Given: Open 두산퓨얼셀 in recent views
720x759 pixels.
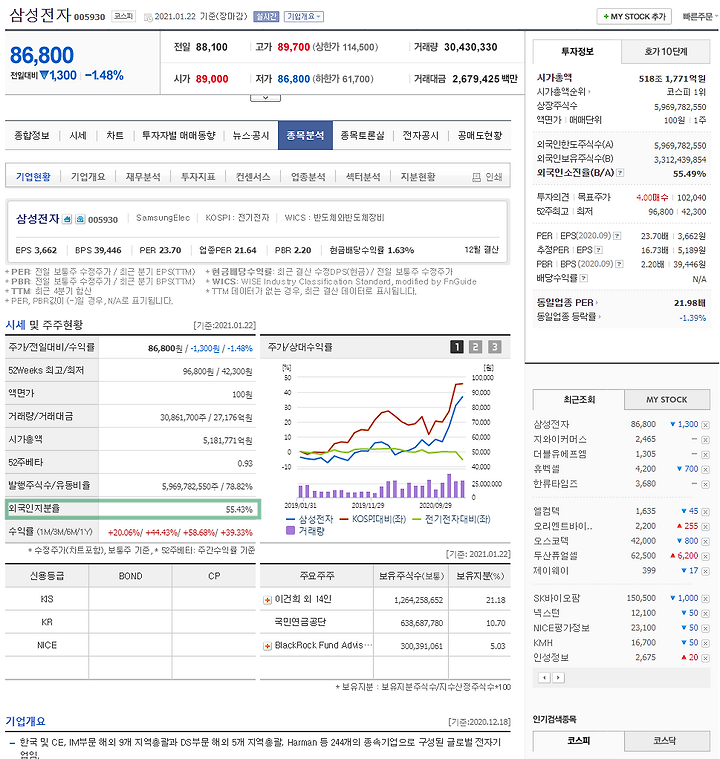Looking at the screenshot, I should (x=555, y=556).
